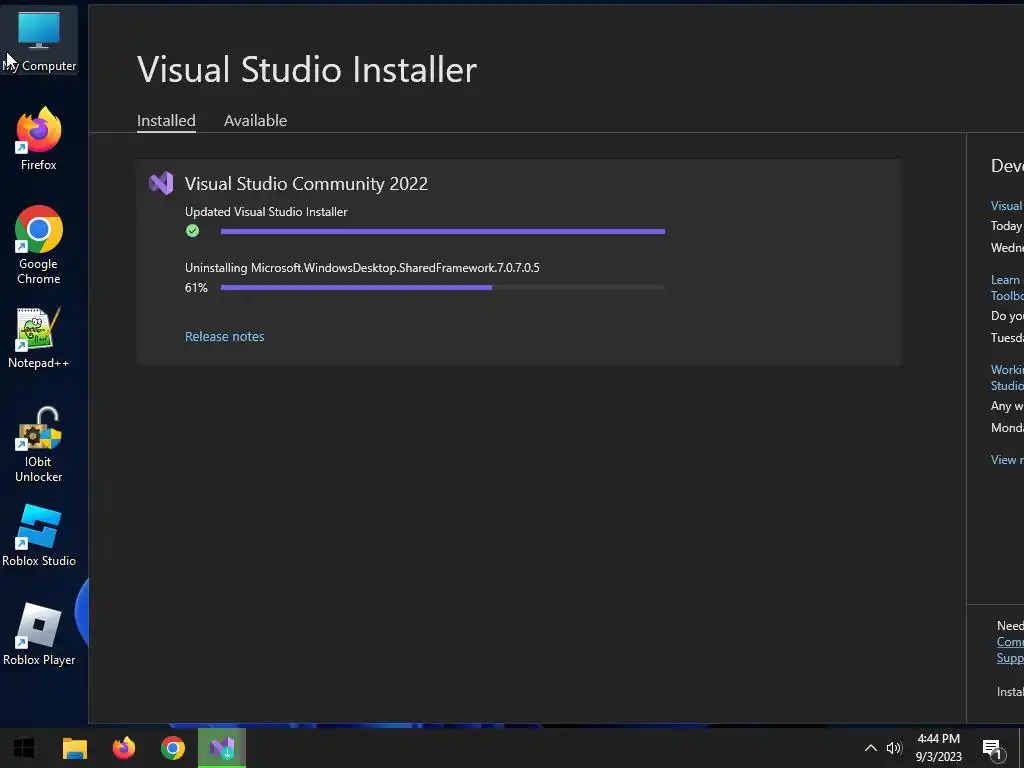Open the 'View' more news link

coord(1006,460)
